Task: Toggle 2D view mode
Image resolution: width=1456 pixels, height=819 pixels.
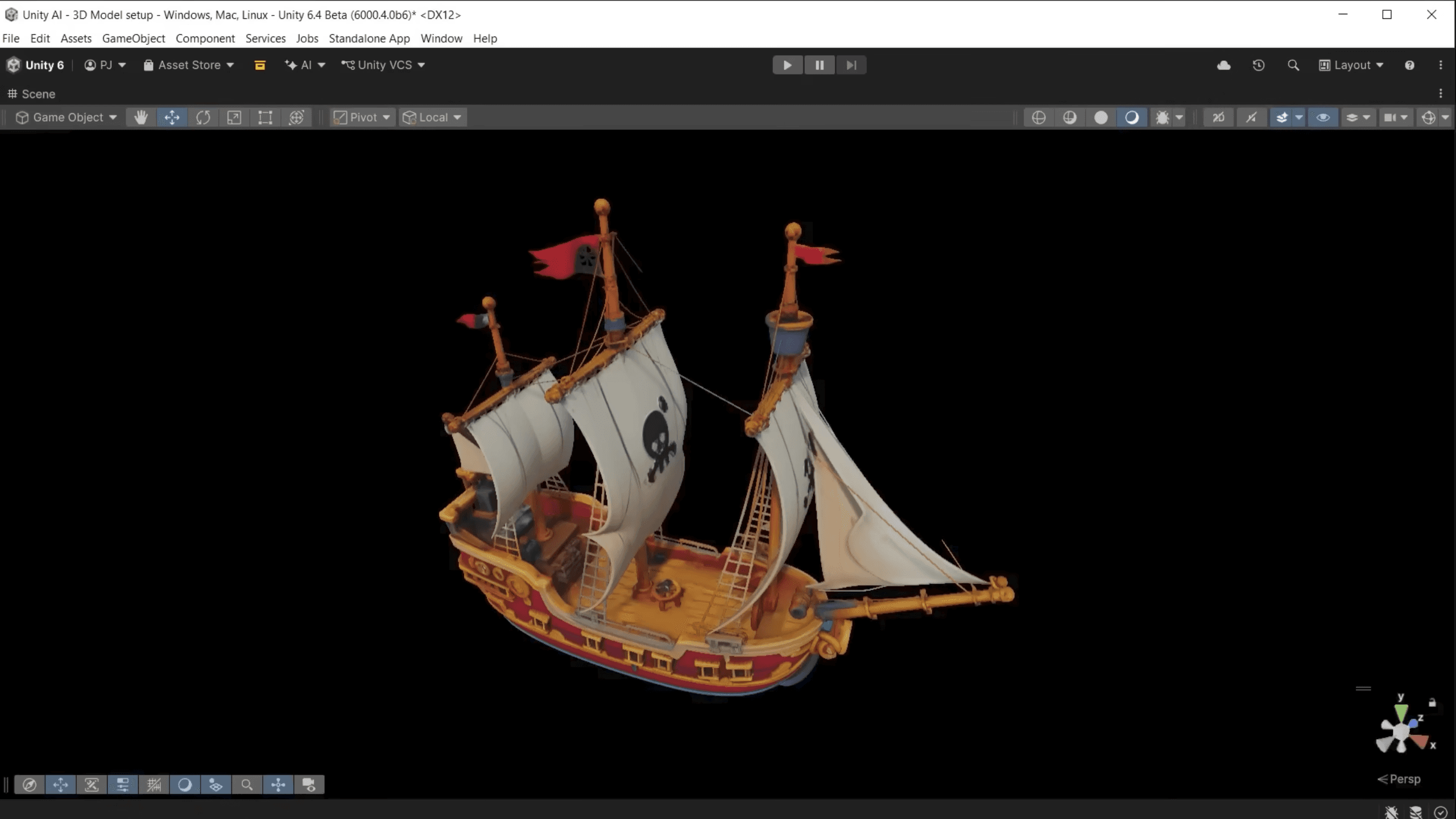Action: [x=1218, y=117]
